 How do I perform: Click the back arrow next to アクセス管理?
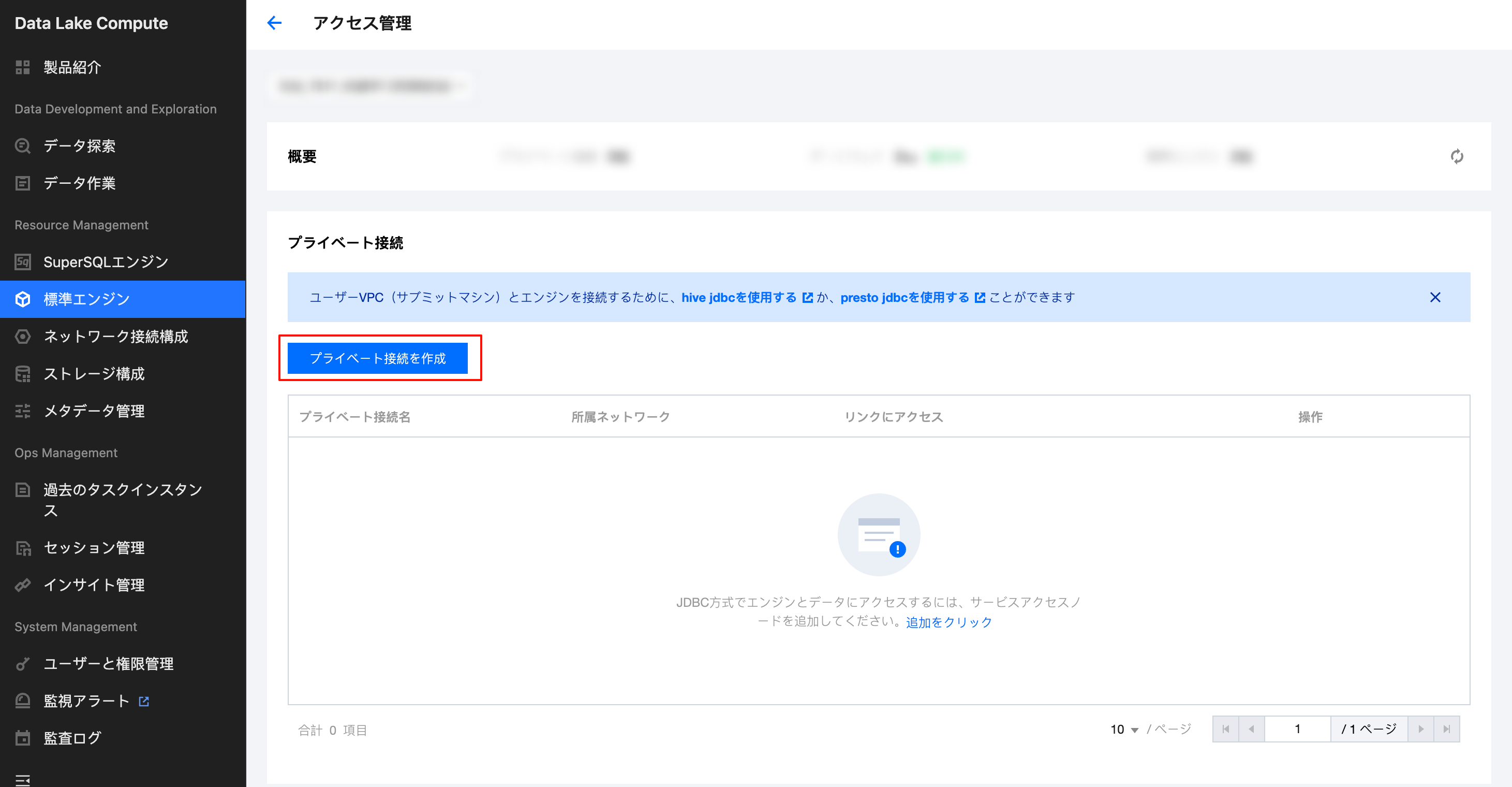point(274,23)
